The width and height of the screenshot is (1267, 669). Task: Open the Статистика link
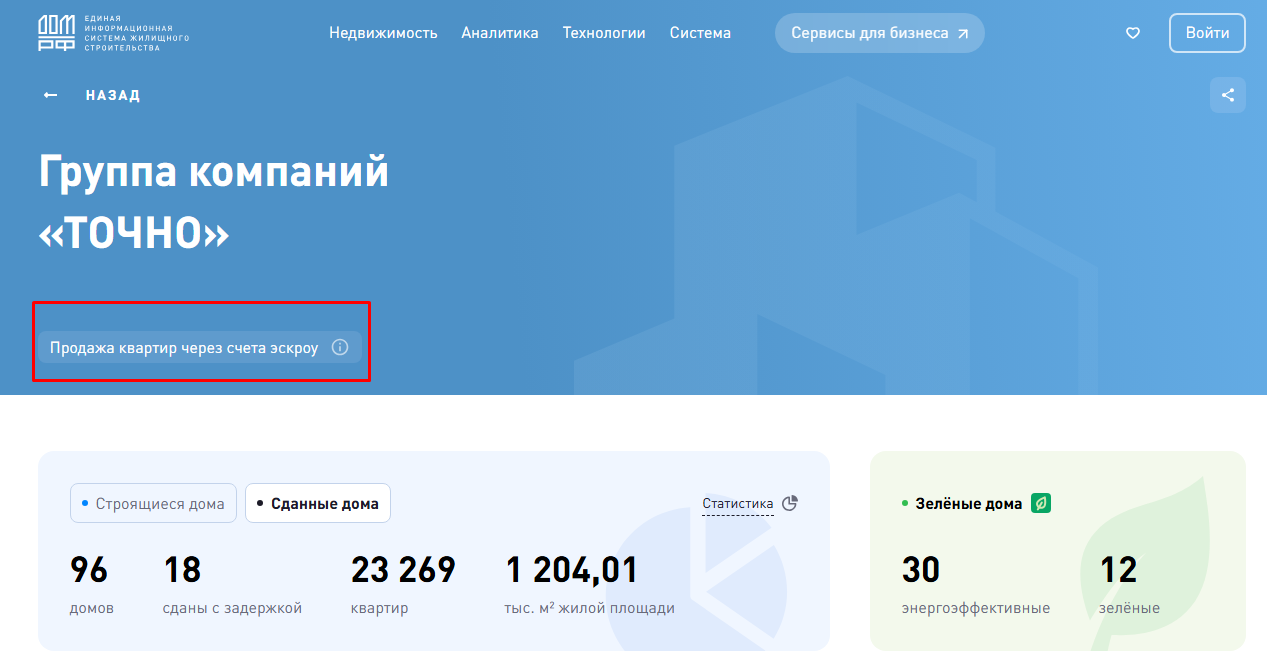point(738,504)
